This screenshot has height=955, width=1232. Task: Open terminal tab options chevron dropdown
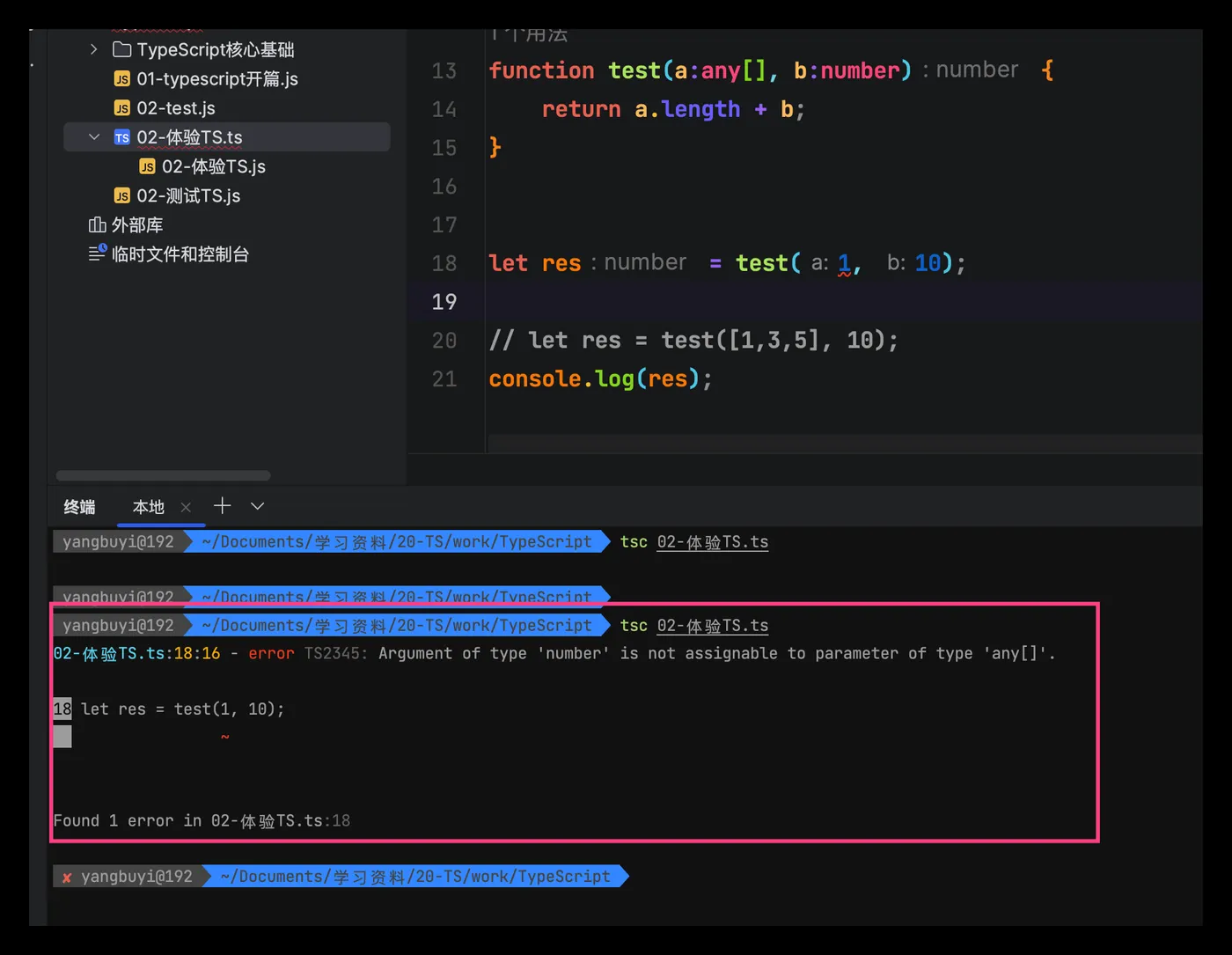pyautogui.click(x=257, y=506)
